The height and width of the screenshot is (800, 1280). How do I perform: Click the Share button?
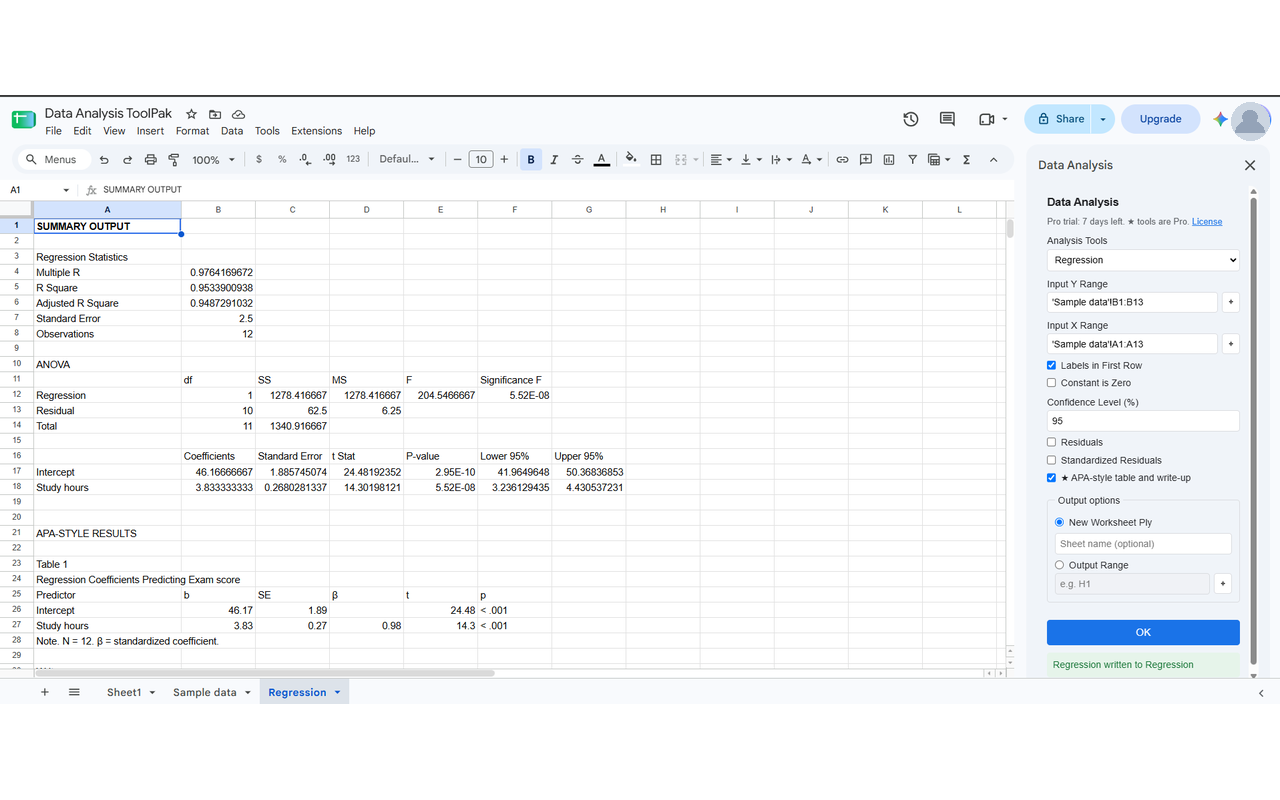click(1058, 119)
